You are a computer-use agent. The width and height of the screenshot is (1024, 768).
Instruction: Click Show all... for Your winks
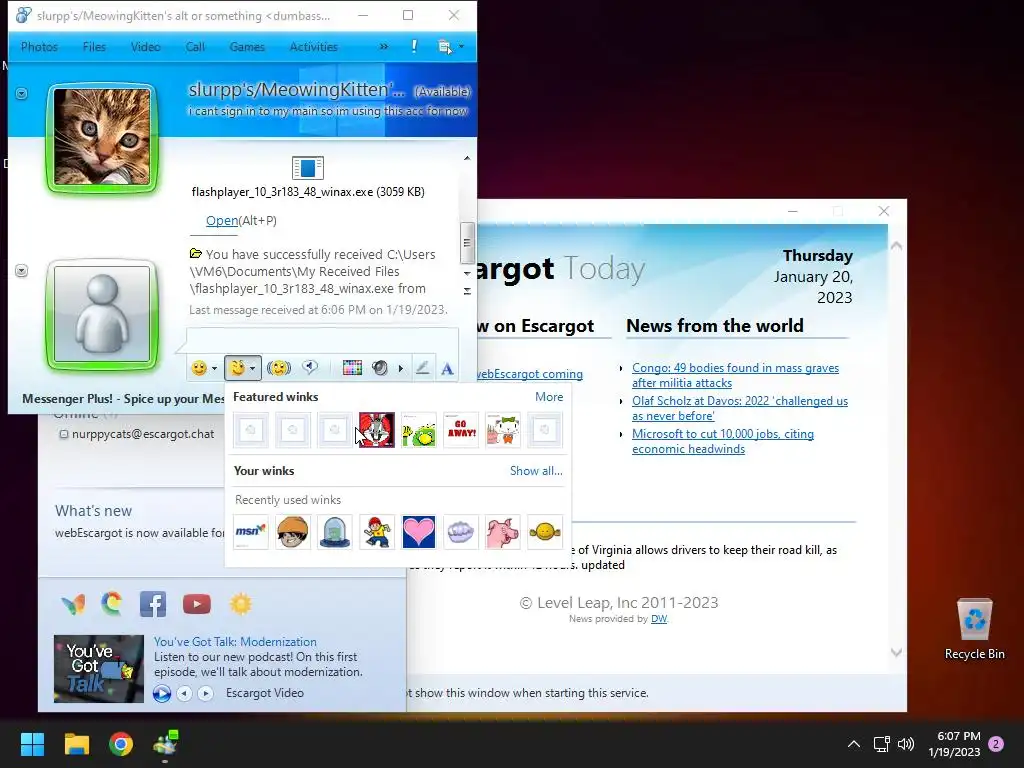click(536, 471)
